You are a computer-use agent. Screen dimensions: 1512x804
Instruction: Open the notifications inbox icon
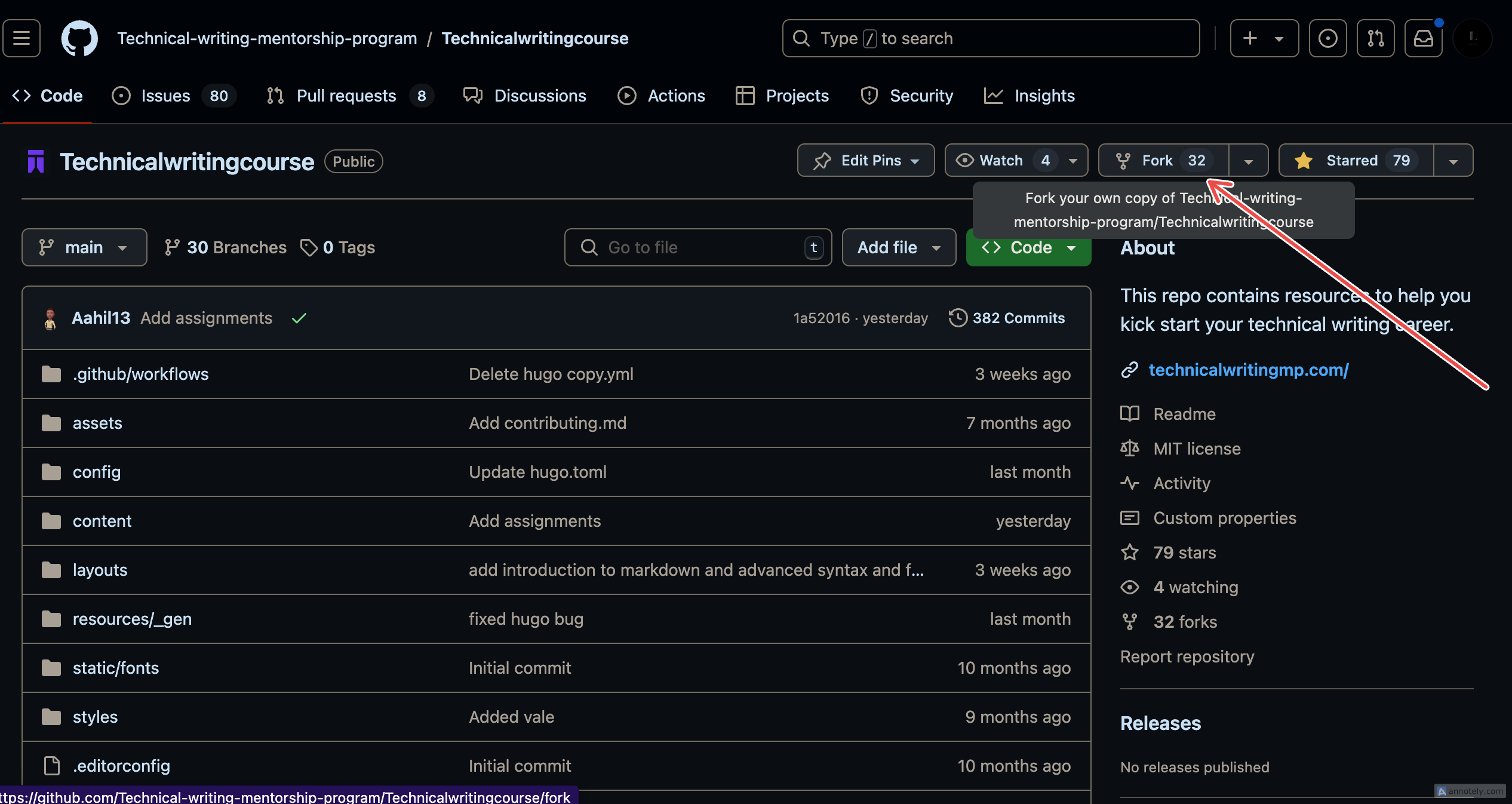click(1423, 38)
